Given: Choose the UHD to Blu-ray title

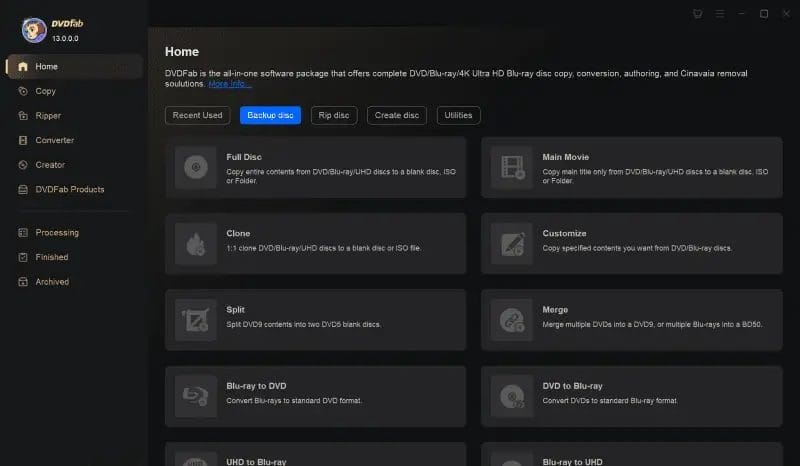Looking at the screenshot, I should click(x=256, y=461).
